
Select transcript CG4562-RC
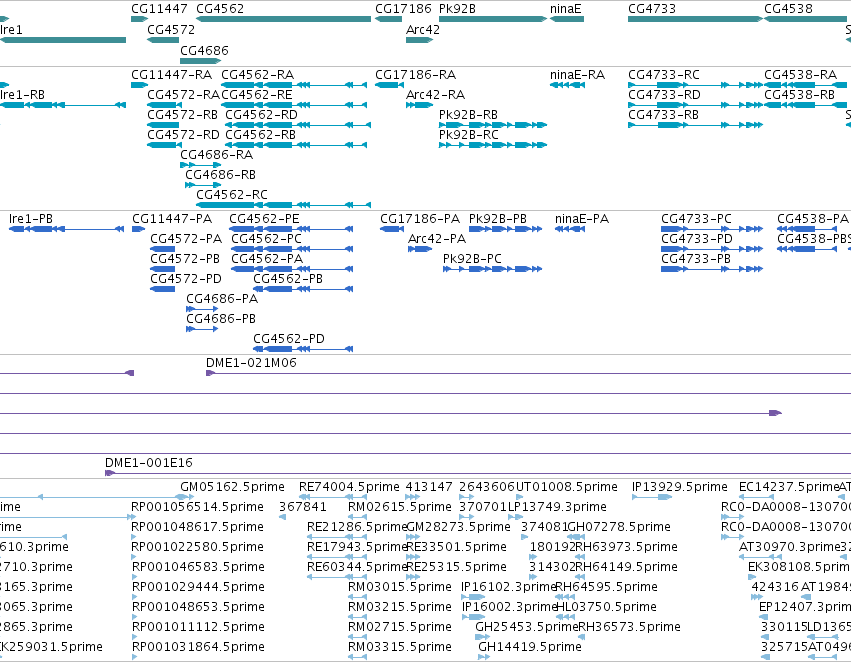point(232,195)
